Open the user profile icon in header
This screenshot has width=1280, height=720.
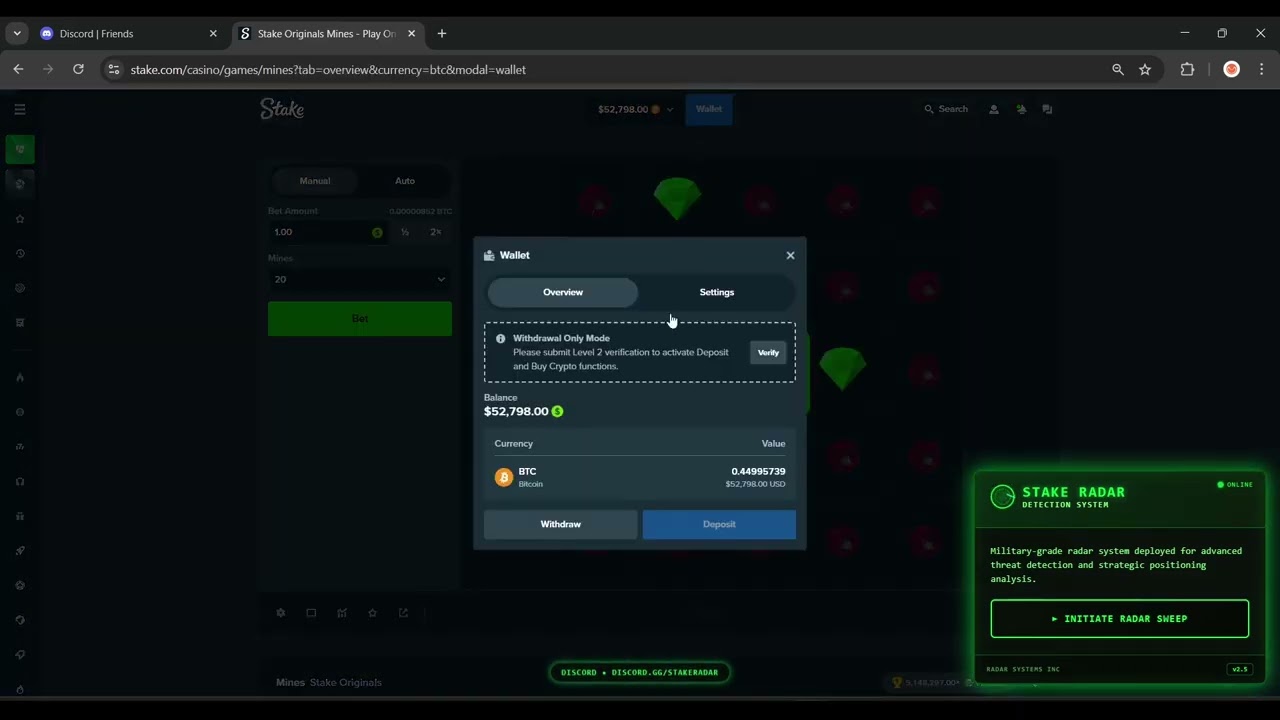click(993, 109)
